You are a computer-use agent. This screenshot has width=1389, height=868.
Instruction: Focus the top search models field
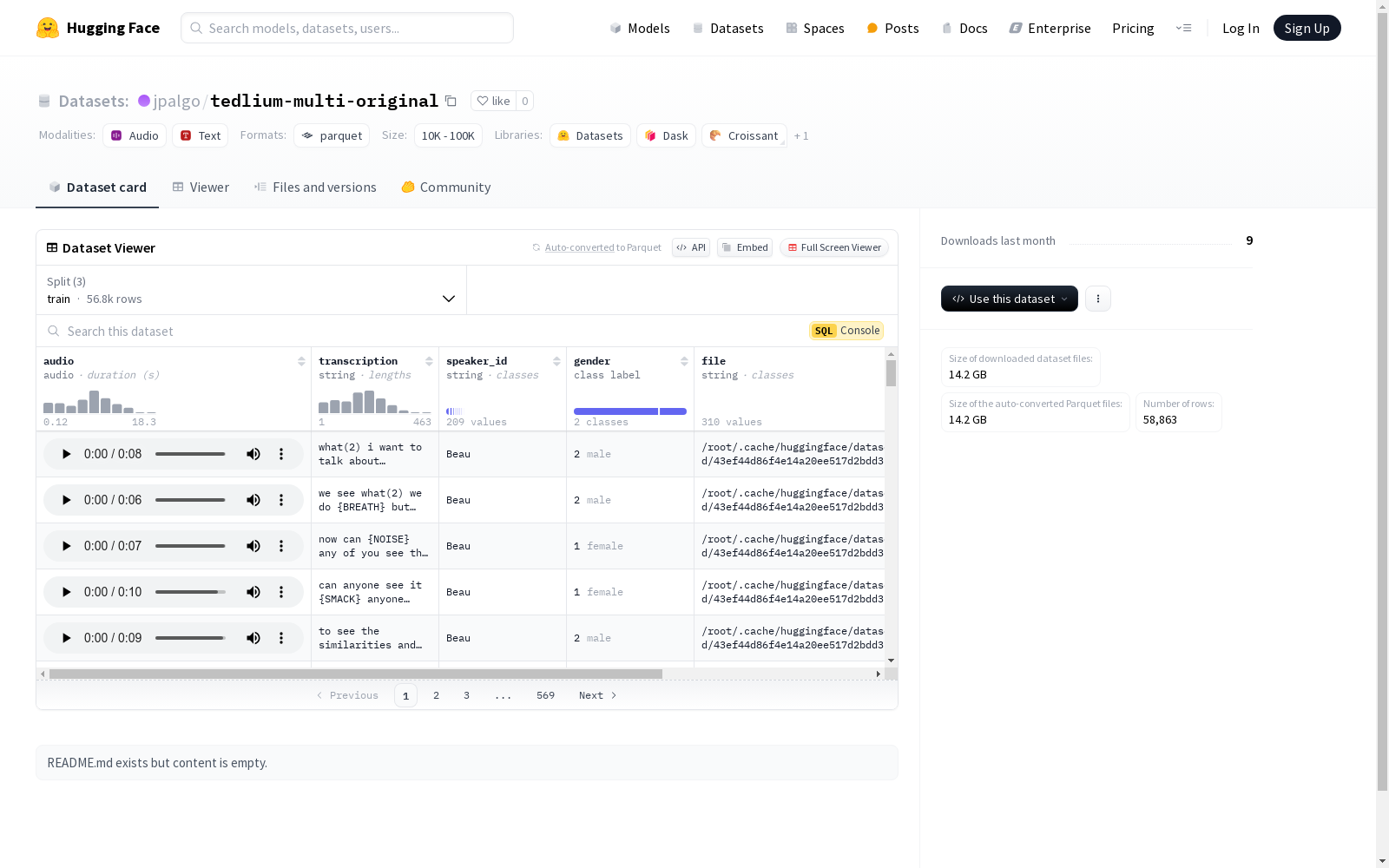click(347, 28)
